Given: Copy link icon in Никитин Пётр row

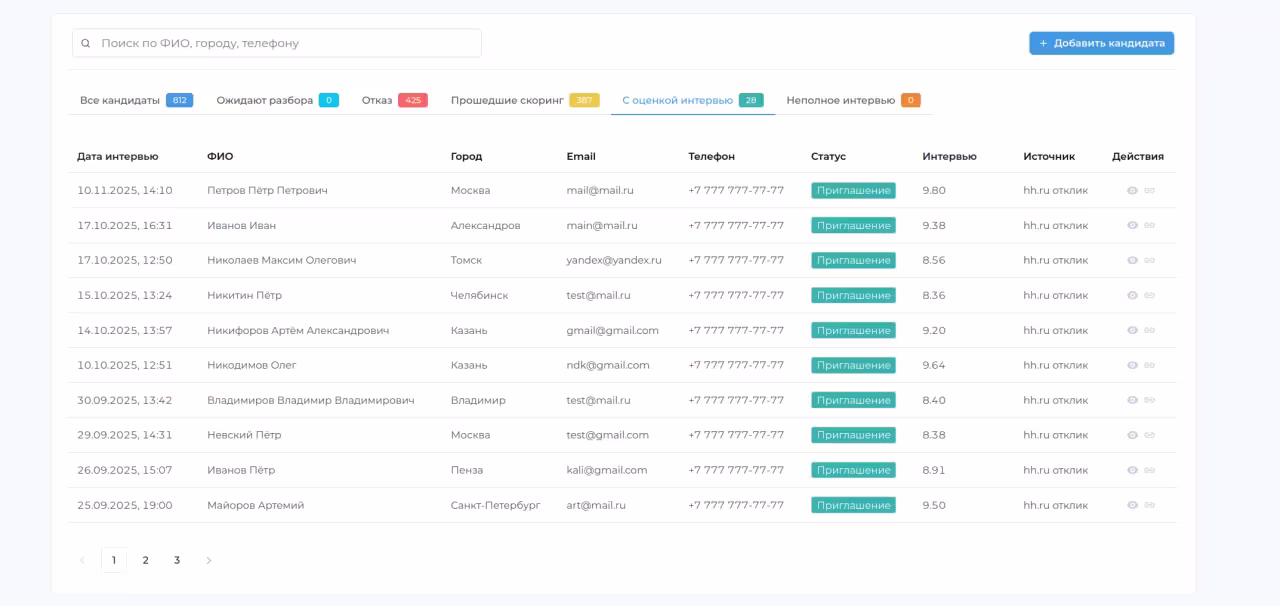Looking at the screenshot, I should point(1150,295).
